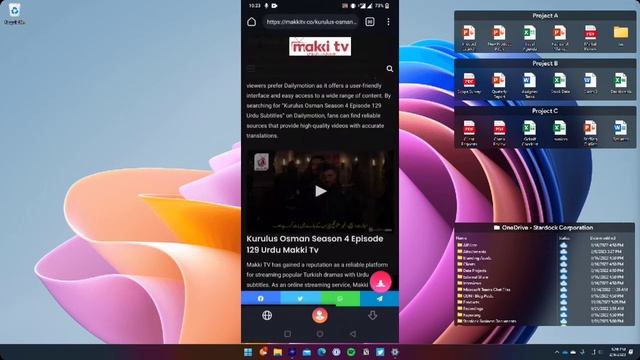
Task: Share the page via Telegram
Action: (379, 299)
